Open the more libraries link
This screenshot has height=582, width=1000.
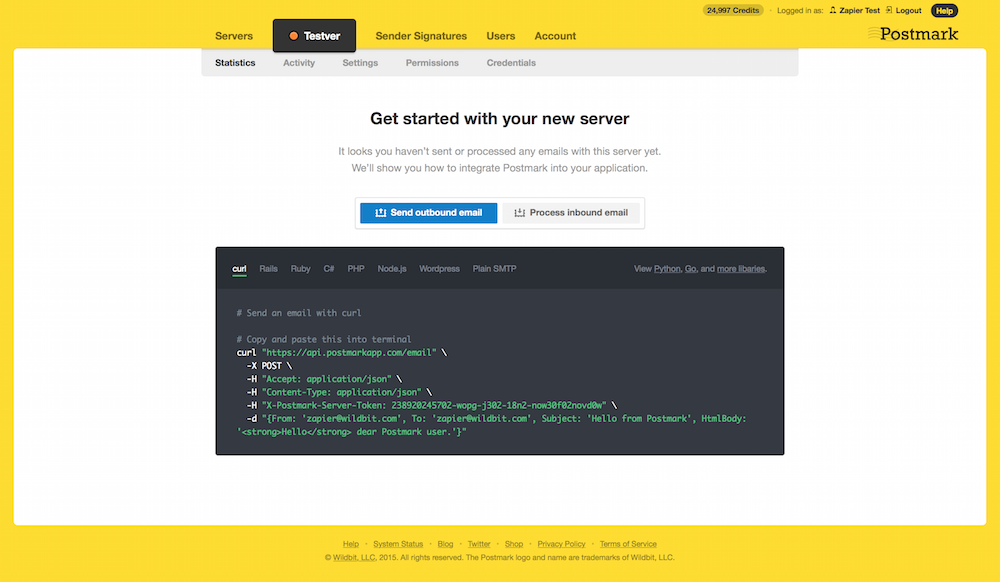pyautogui.click(x=740, y=269)
